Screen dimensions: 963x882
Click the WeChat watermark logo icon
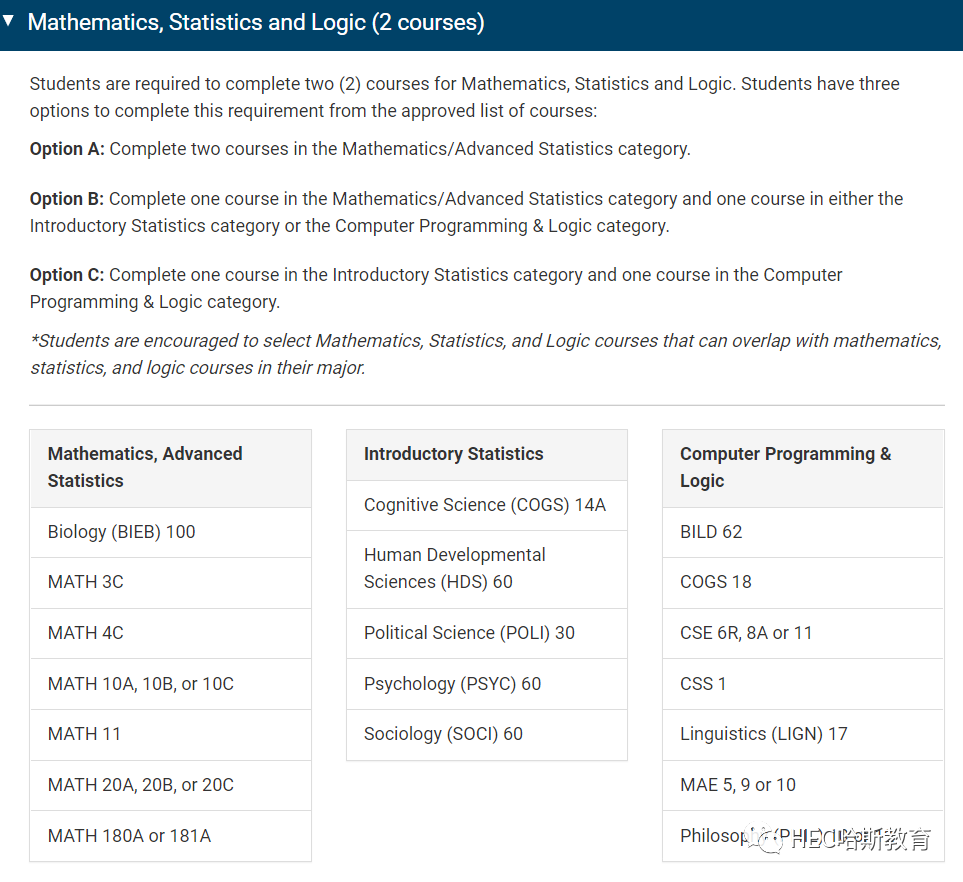tap(762, 838)
